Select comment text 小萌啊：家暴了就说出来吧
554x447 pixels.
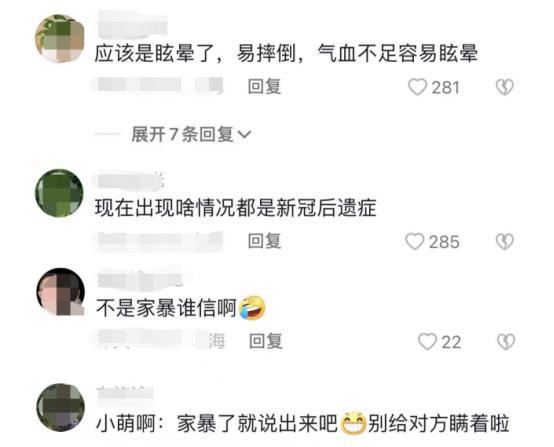coord(217,423)
